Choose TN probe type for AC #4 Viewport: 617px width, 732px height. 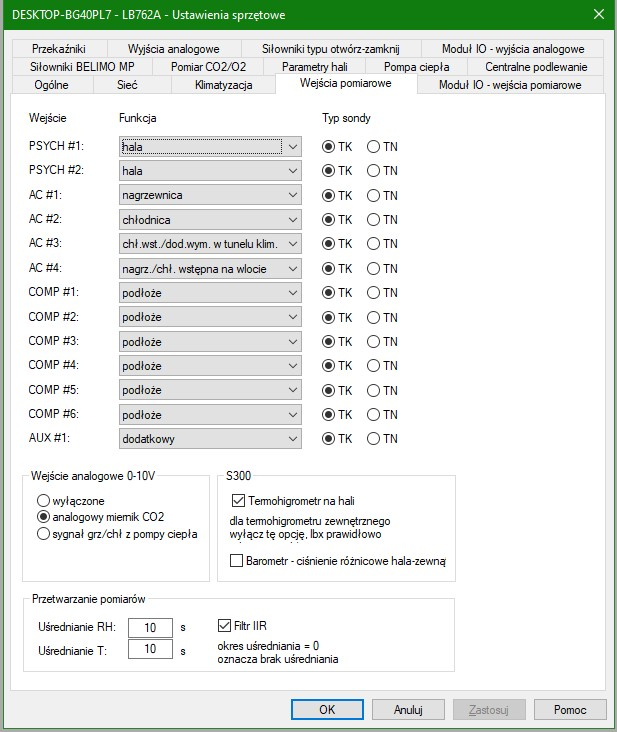tap(375, 268)
